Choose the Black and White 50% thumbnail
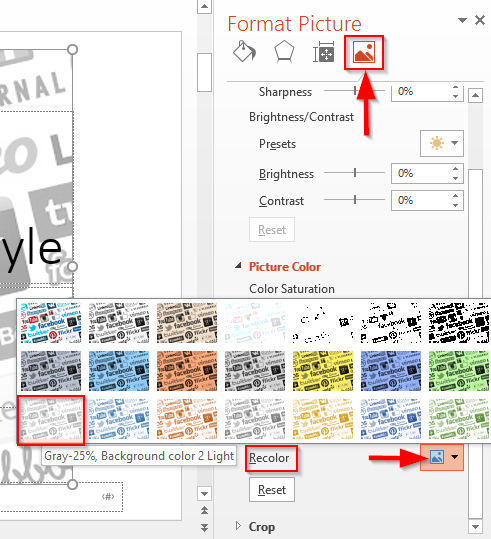The width and height of the screenshot is (491, 539). click(391, 323)
